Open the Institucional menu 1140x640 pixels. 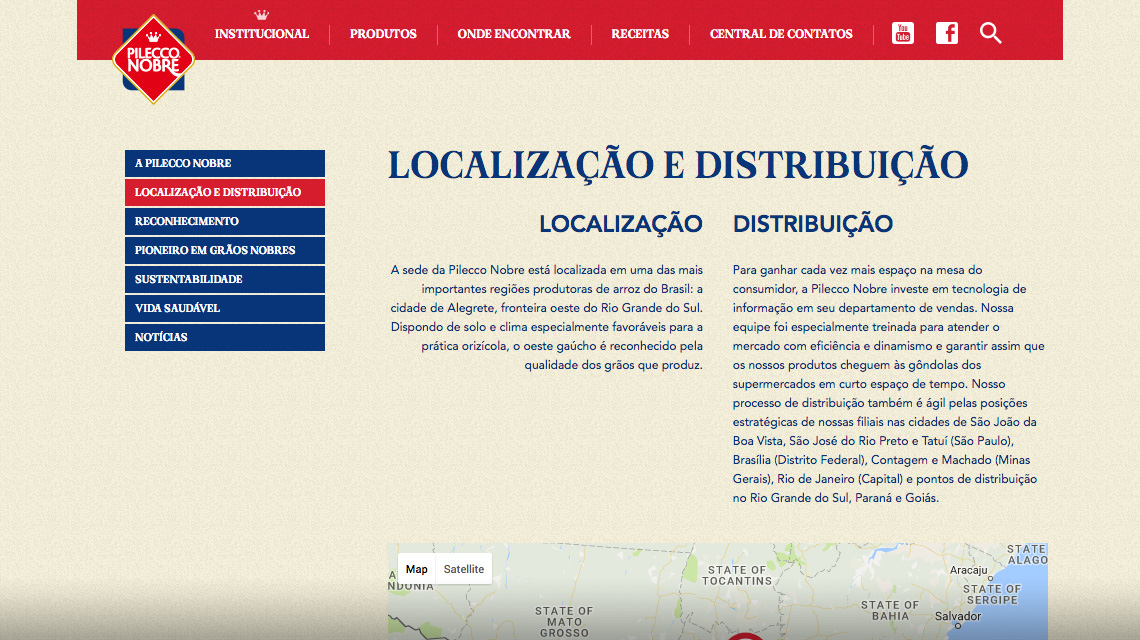click(x=262, y=34)
